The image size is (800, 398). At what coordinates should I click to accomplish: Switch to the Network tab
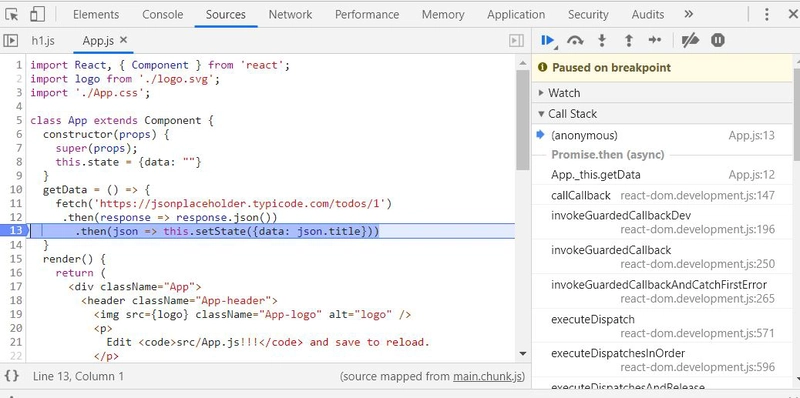(290, 14)
